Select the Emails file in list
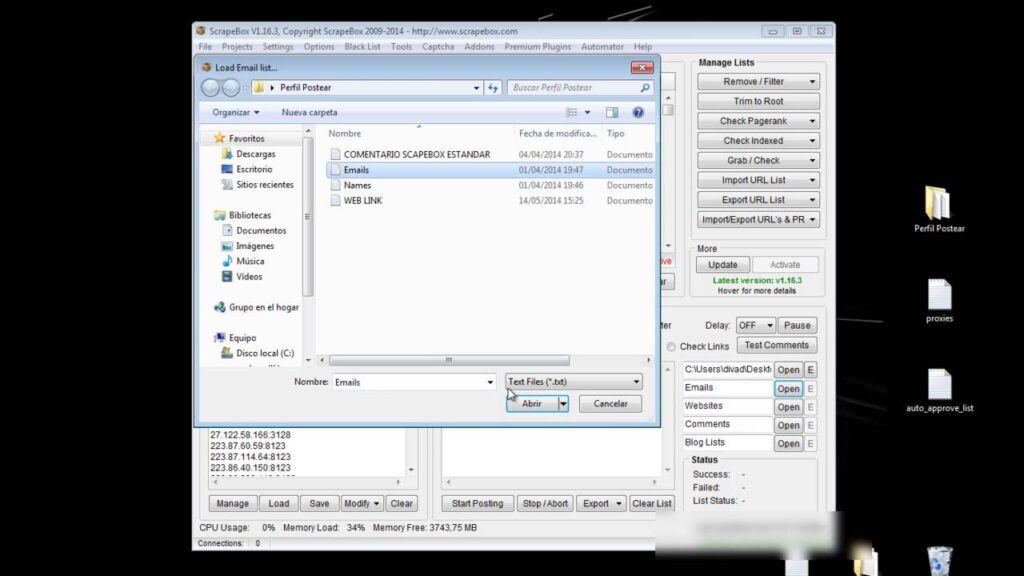 (490, 170)
